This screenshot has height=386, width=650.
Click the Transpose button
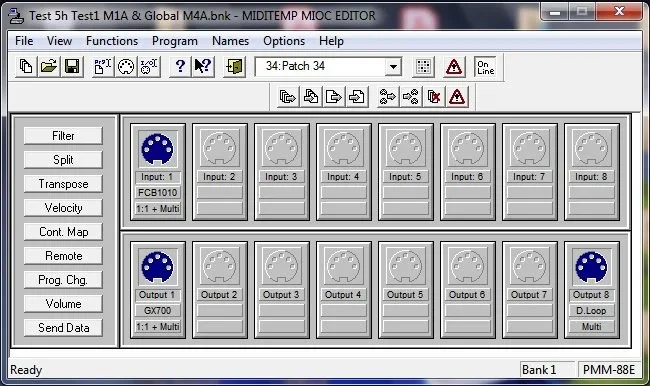pos(63,184)
